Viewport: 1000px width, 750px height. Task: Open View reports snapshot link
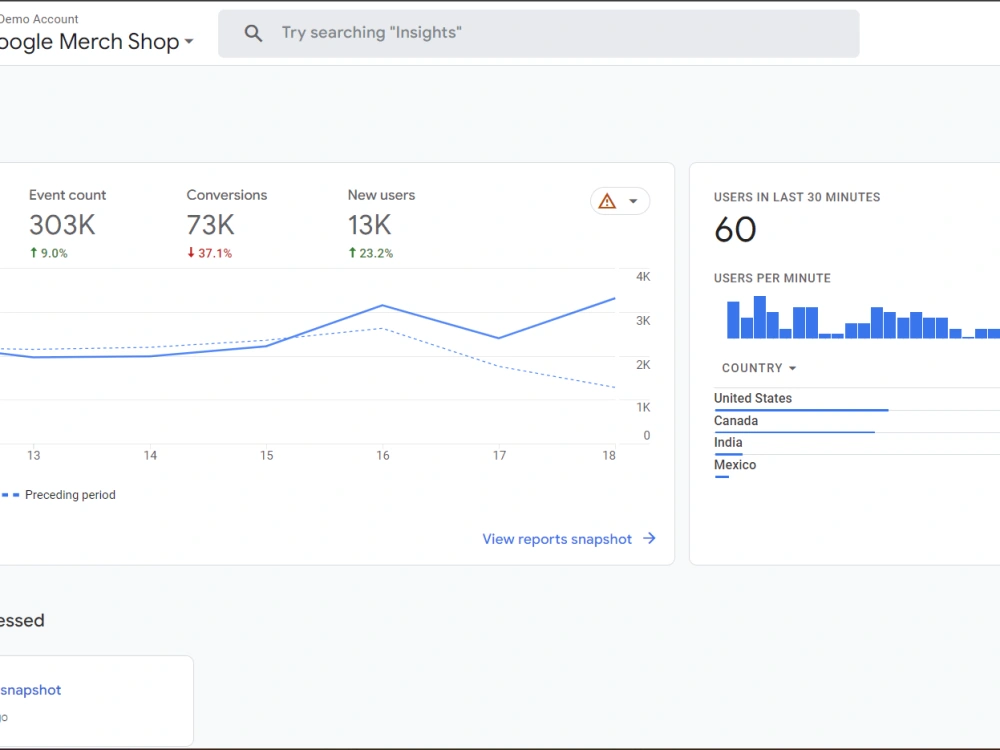click(557, 539)
